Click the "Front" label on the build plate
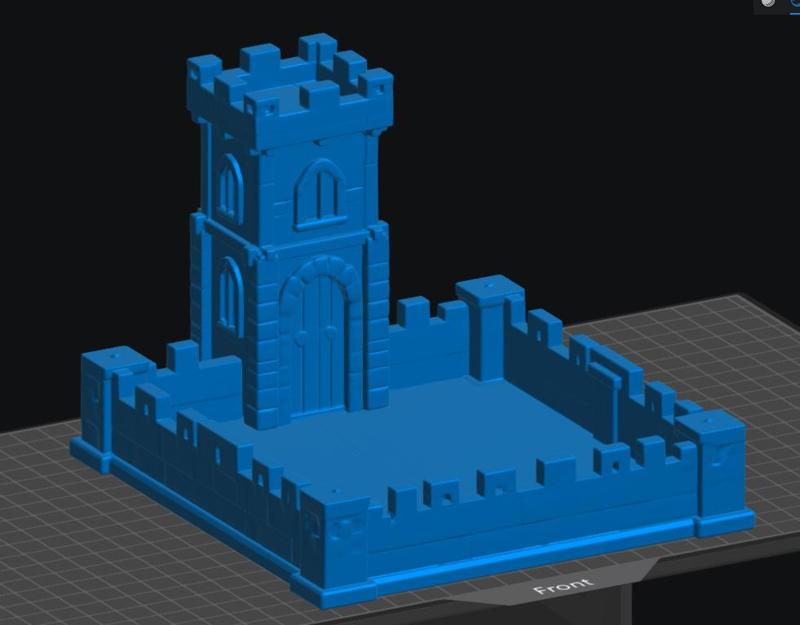 (x=563, y=587)
